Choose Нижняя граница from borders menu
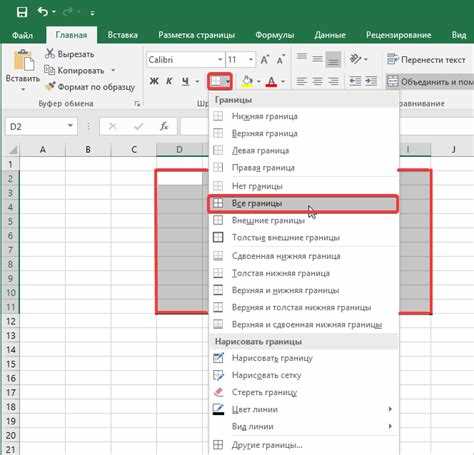474x455 pixels. (x=303, y=116)
